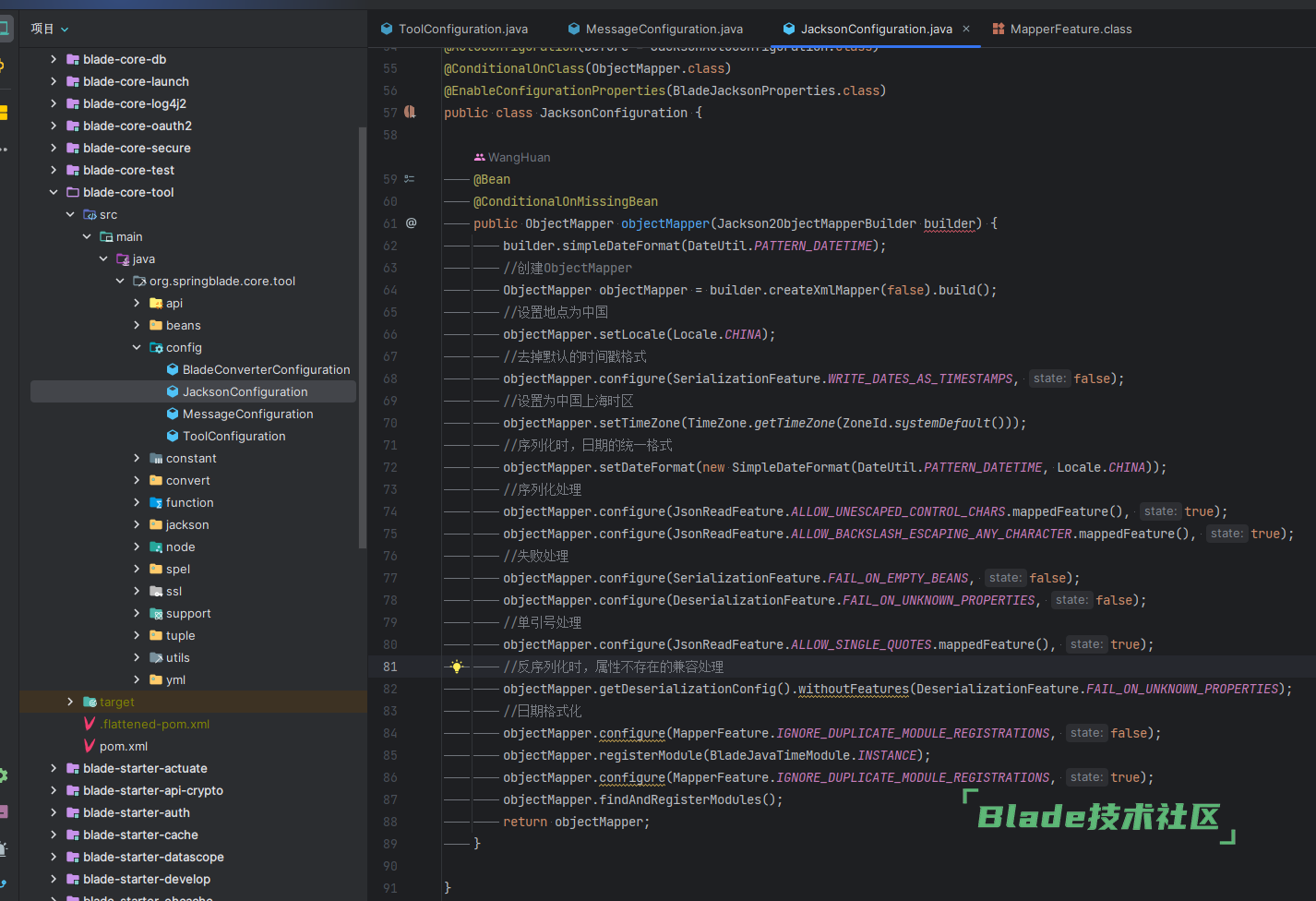Screen dimensions: 1316x901
Task: Click the module folder icon of blade-core-db
Action: [x=73, y=59]
